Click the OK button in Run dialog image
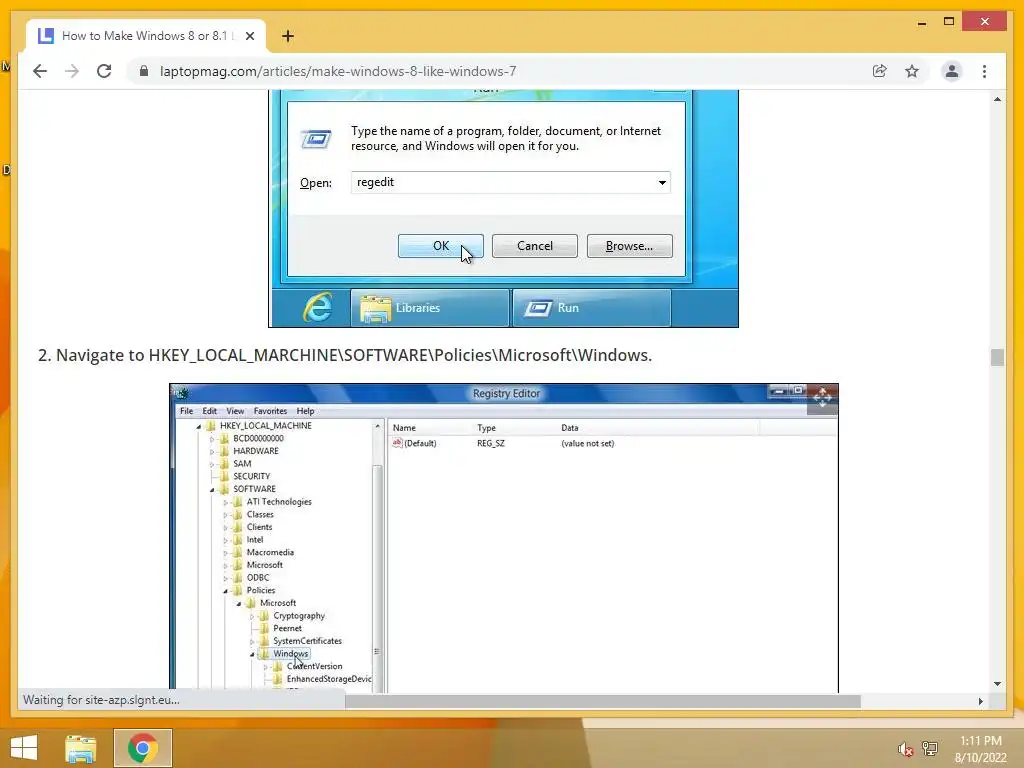Screen dimensions: 1024x768 pyautogui.click(x=441, y=246)
